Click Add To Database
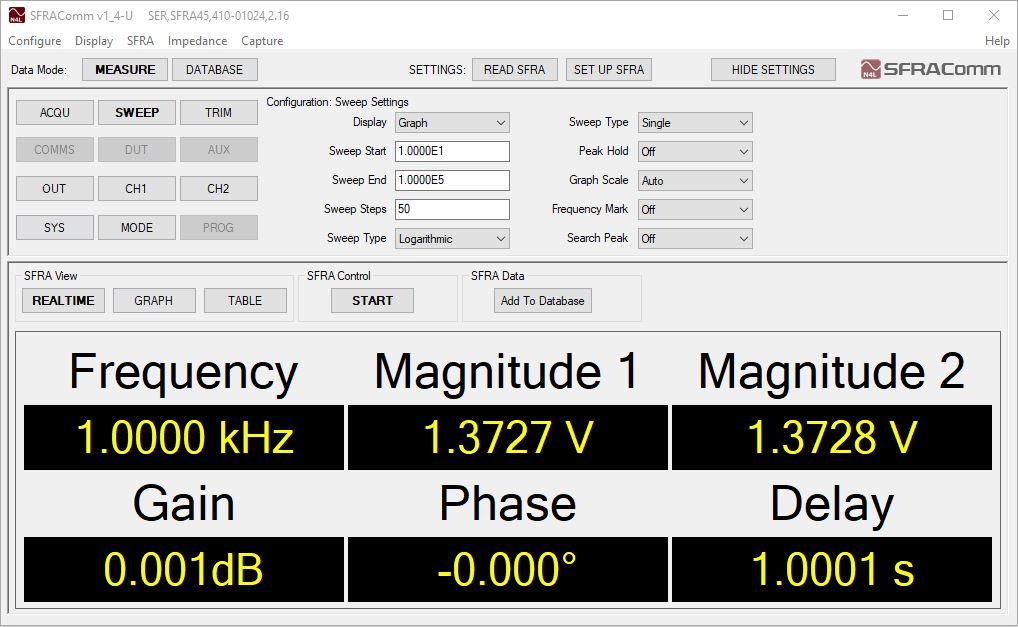This screenshot has height=627, width=1018. coord(542,300)
